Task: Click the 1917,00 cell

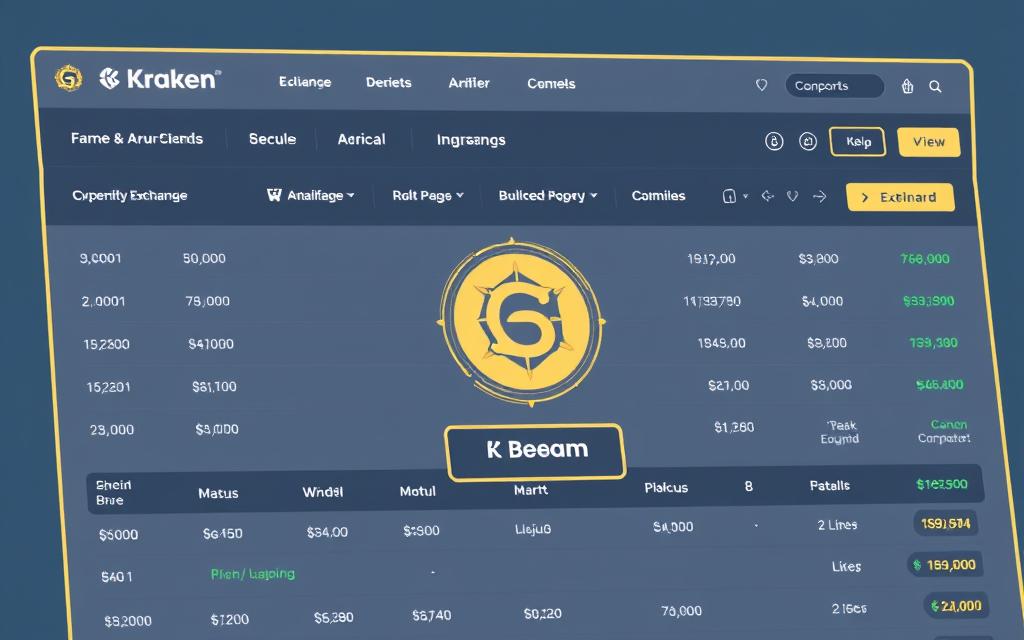Action: pos(711,259)
